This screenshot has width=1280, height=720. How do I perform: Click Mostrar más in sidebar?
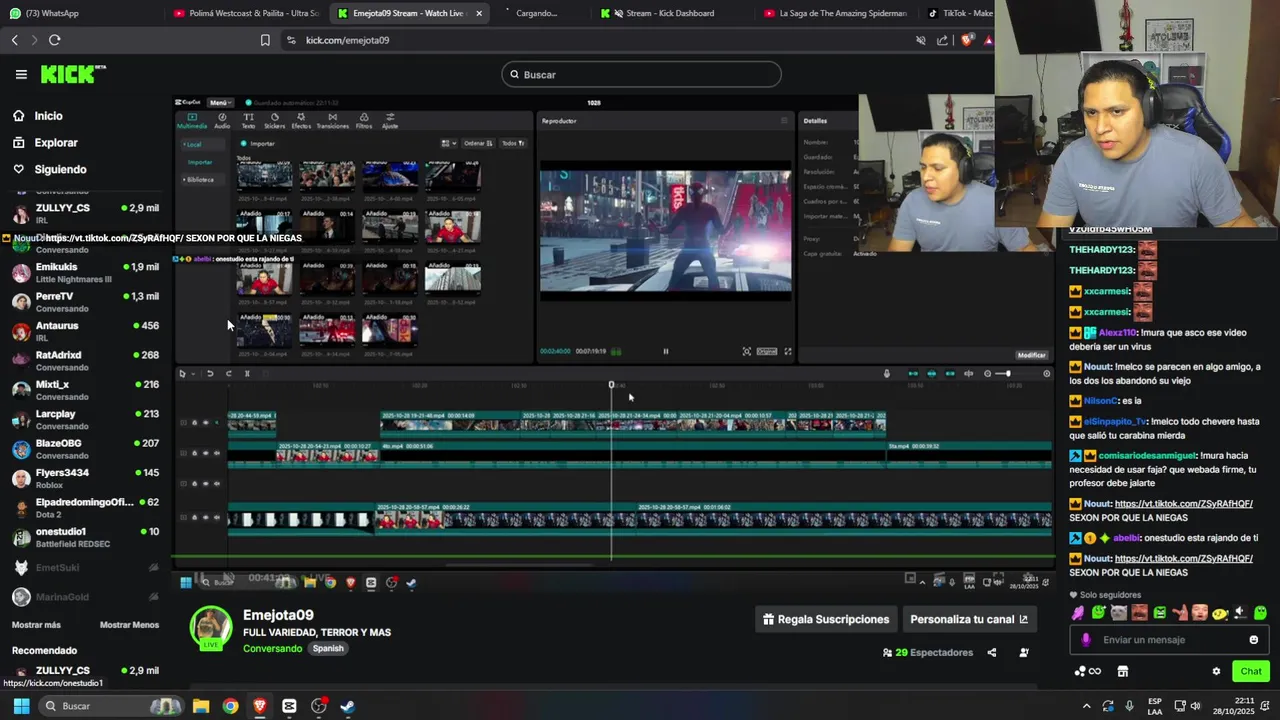[36, 625]
